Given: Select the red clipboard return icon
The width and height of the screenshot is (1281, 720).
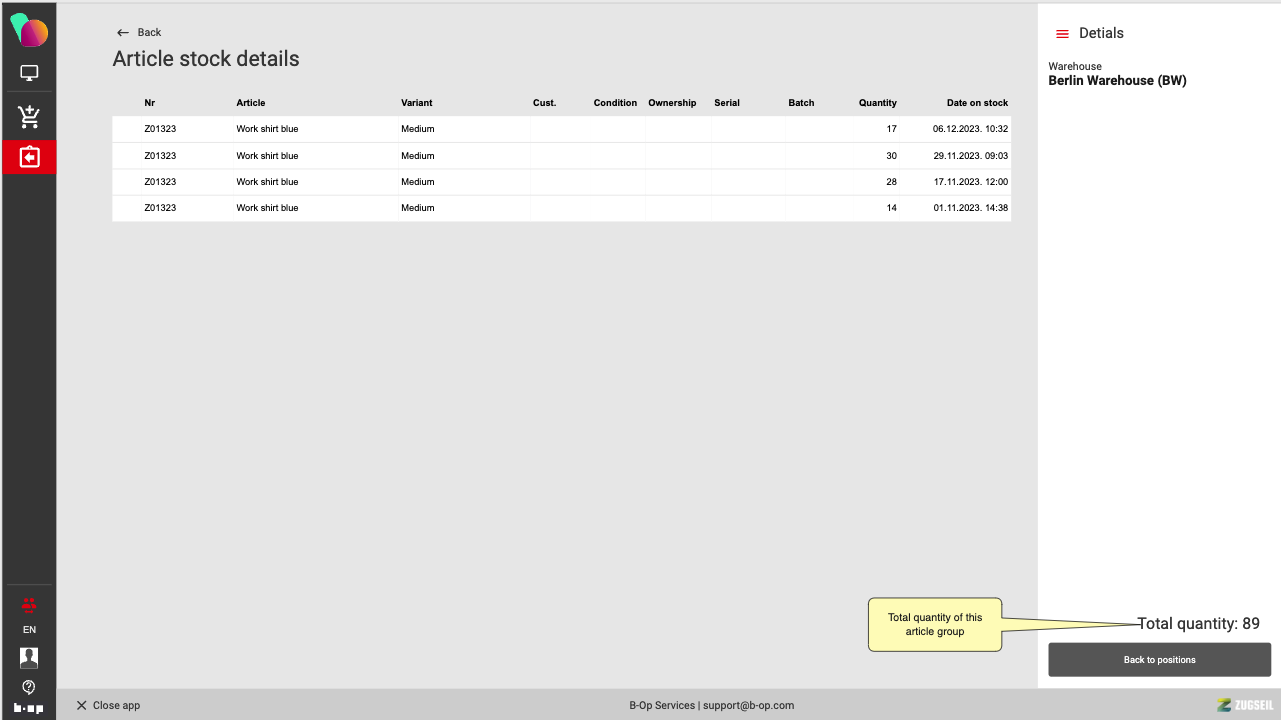Looking at the screenshot, I should (29, 157).
